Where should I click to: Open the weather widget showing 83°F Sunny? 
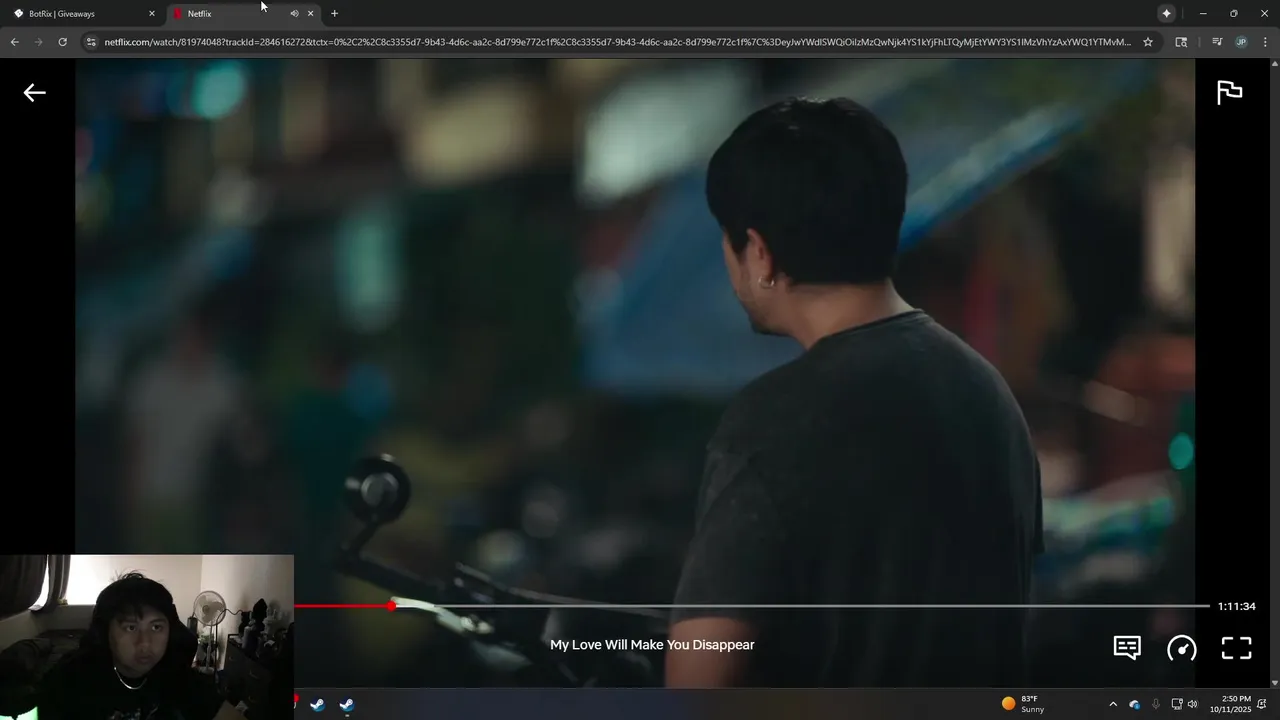[x=1023, y=704]
